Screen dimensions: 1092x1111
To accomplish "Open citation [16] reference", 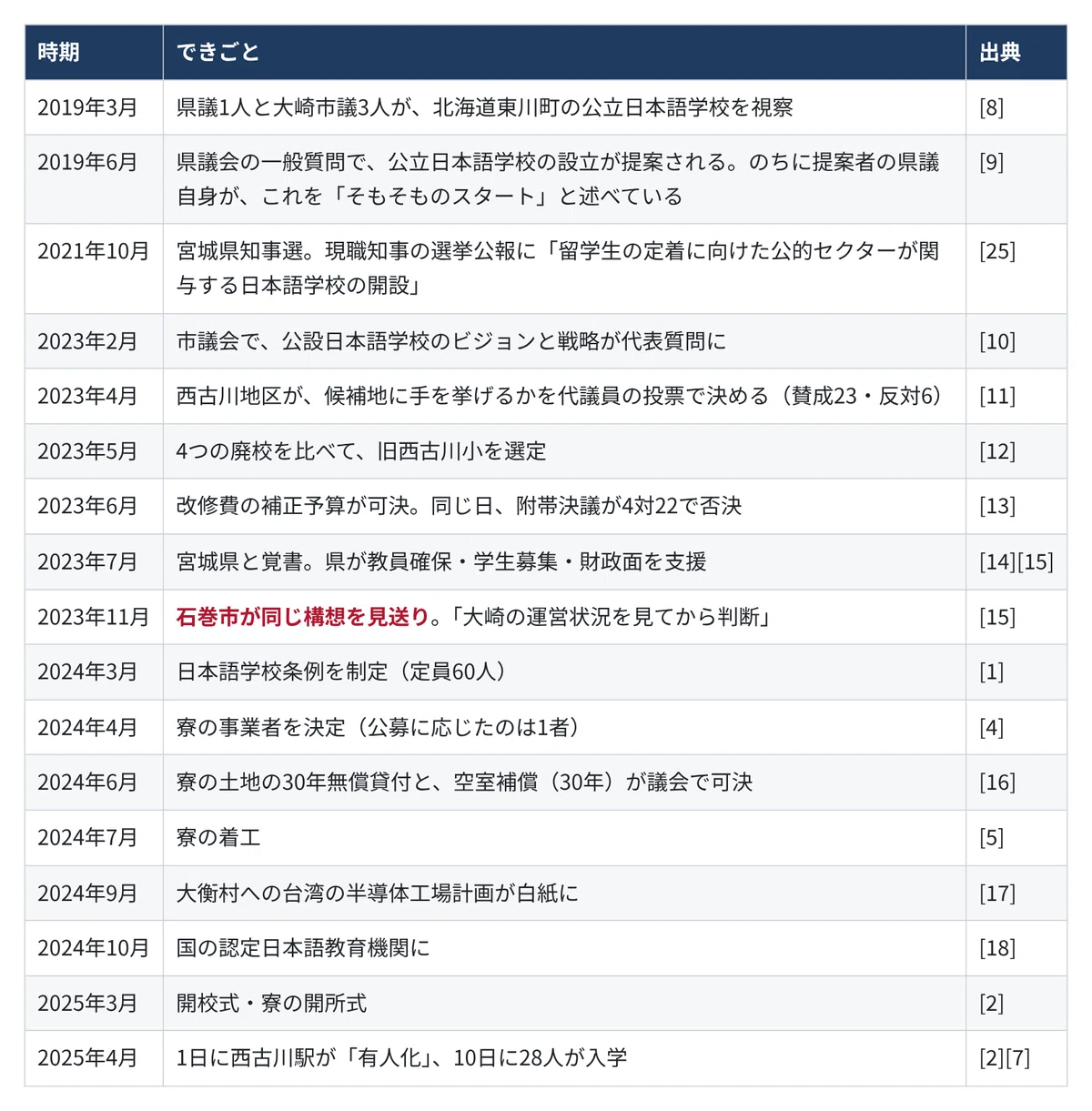I will (997, 783).
